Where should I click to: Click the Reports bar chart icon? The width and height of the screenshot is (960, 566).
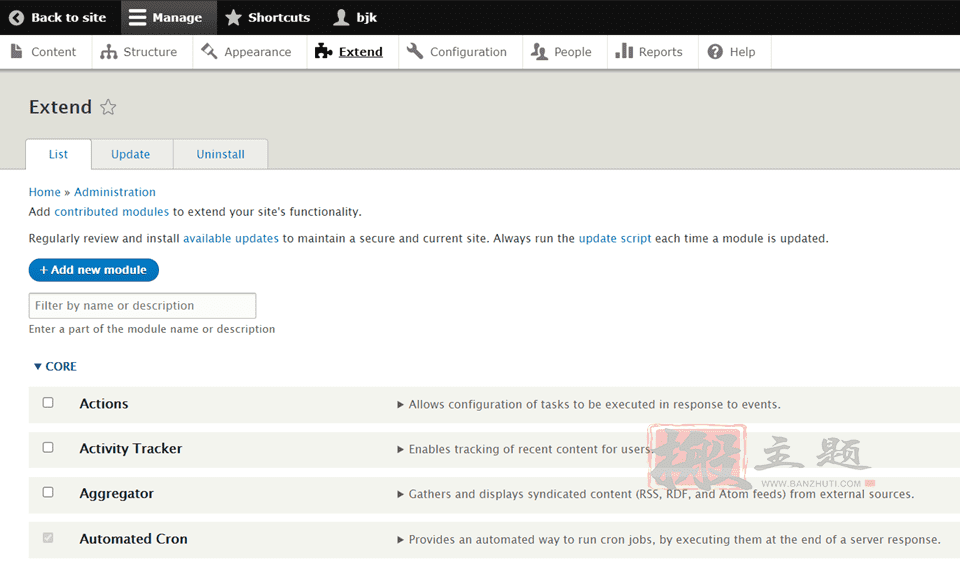(624, 51)
